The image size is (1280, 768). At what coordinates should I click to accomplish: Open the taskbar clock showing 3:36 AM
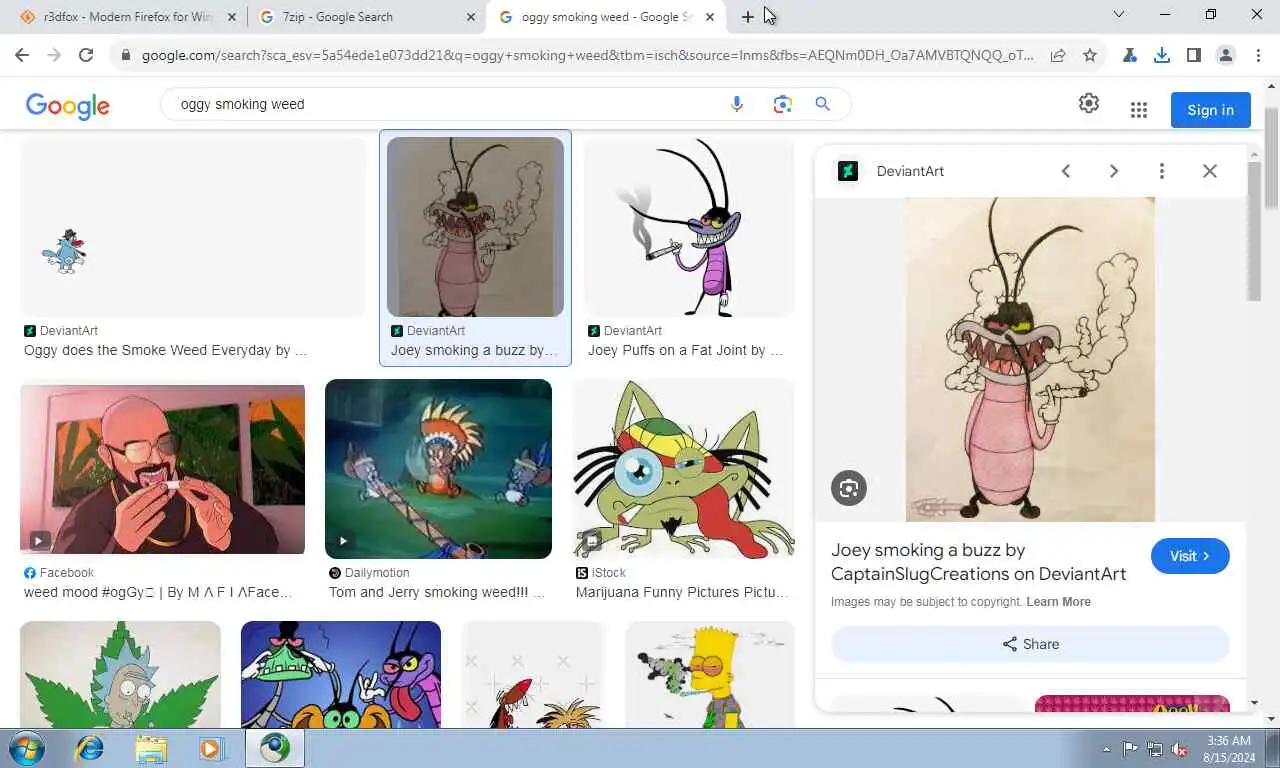(x=1229, y=749)
